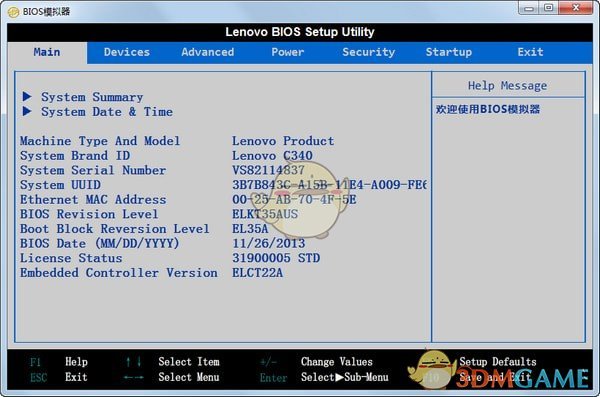The image size is (600, 397).
Task: Expand the System Summary arrow
Action: [27, 96]
